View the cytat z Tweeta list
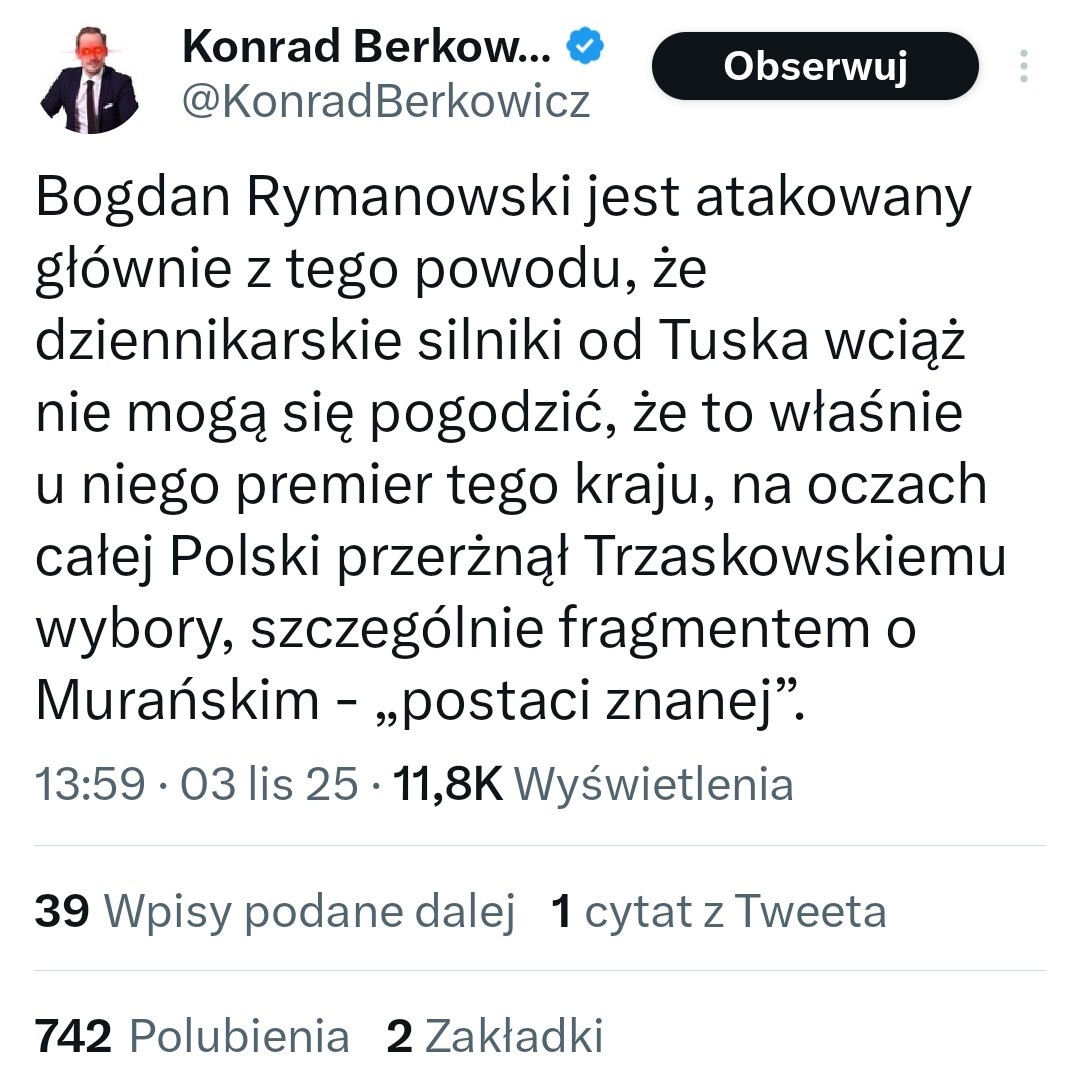1080x1082 pixels. pos(735,911)
